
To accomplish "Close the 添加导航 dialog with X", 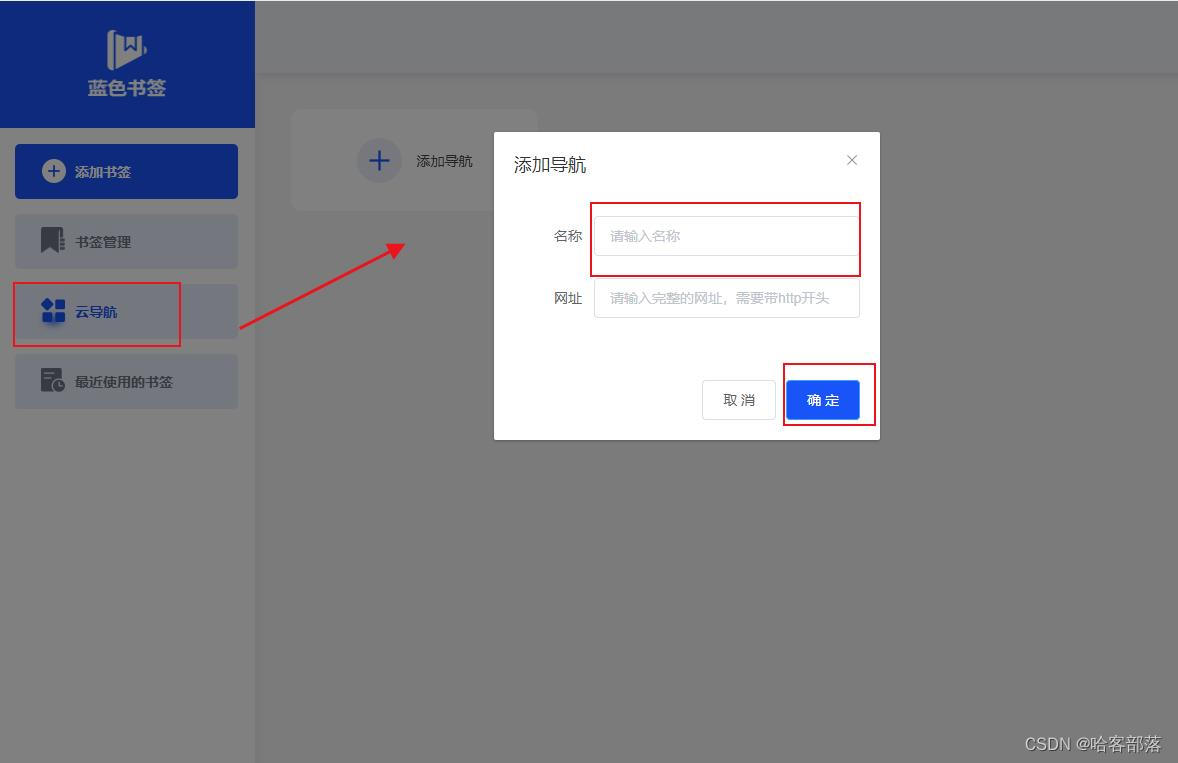I will pyautogui.click(x=852, y=160).
